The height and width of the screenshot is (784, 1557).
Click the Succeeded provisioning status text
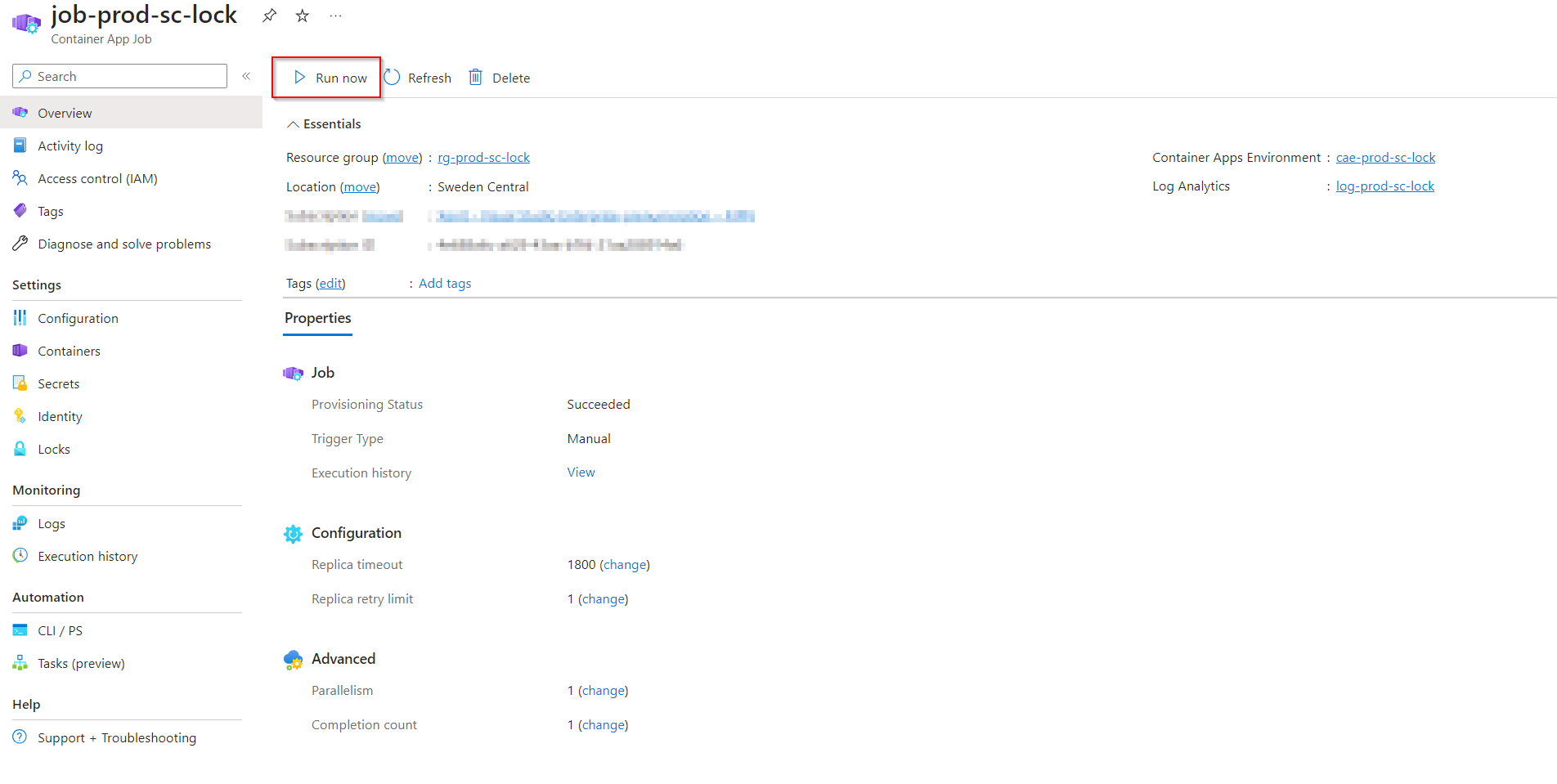coord(599,404)
